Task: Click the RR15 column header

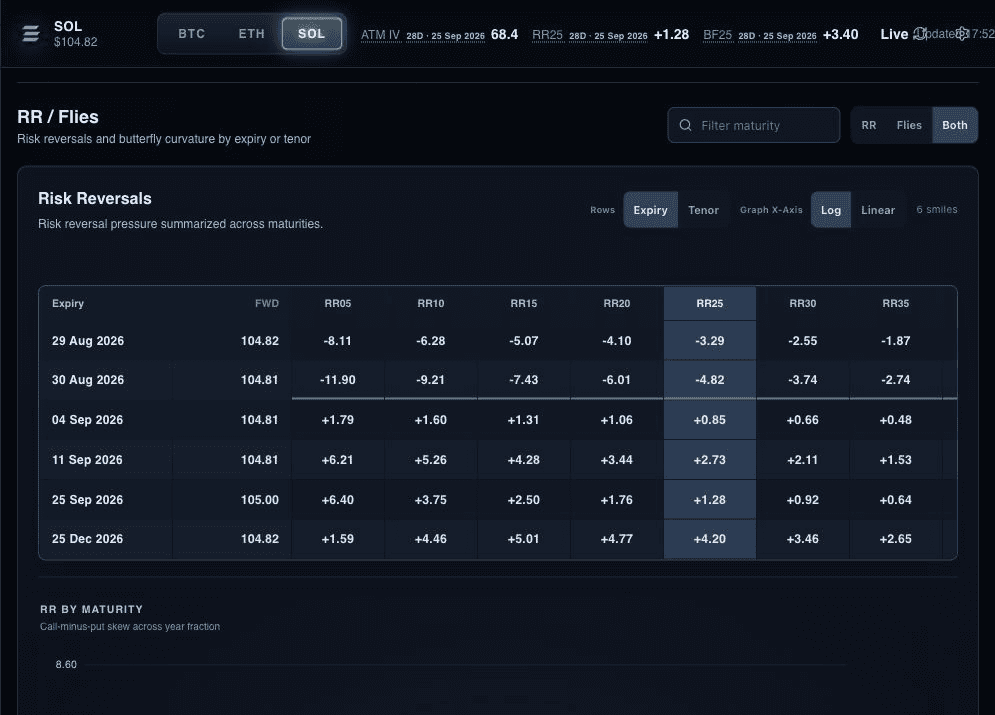Action: click(x=524, y=303)
